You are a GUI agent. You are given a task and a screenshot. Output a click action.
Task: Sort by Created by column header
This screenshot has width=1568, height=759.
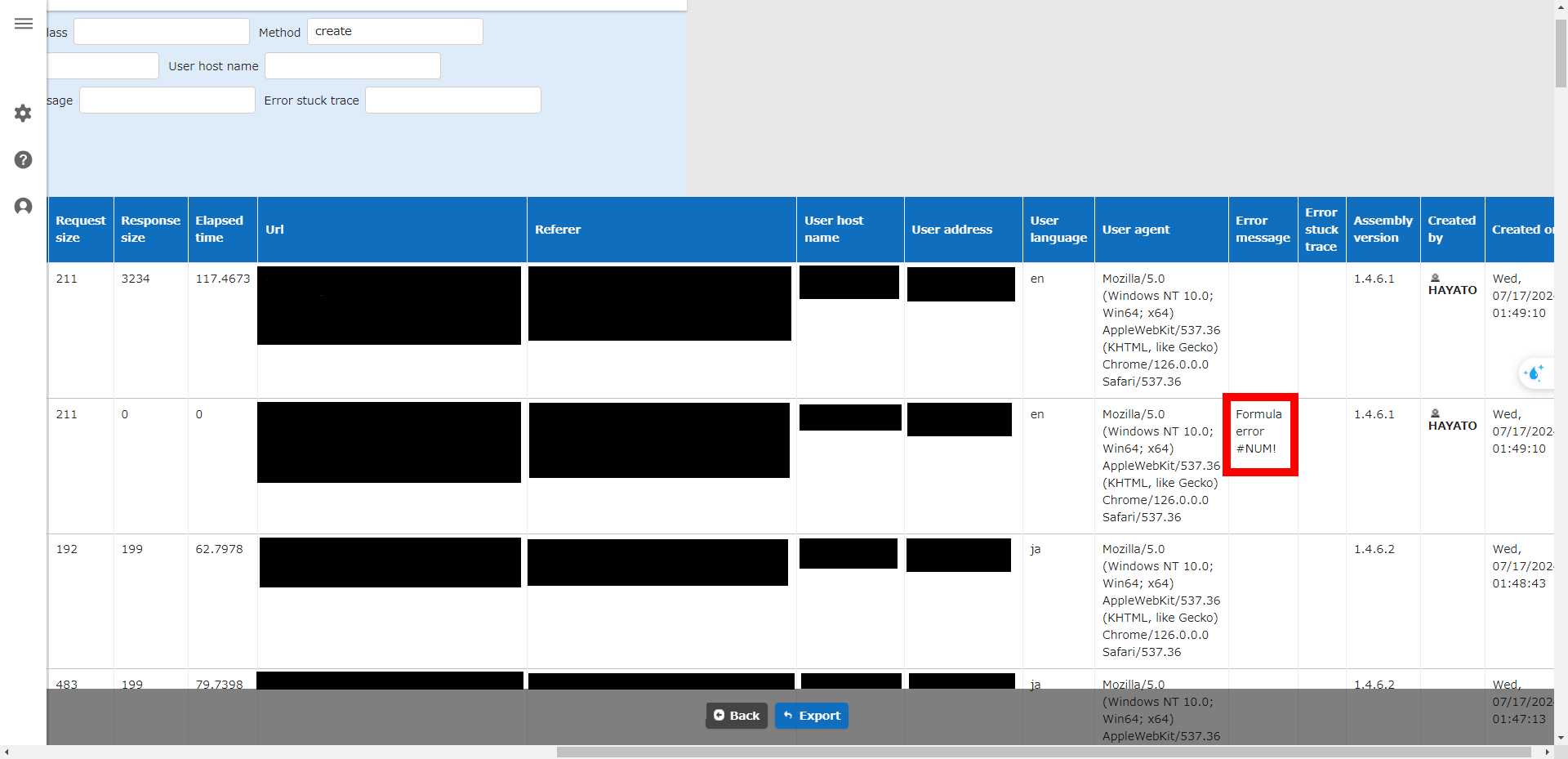1452,230
